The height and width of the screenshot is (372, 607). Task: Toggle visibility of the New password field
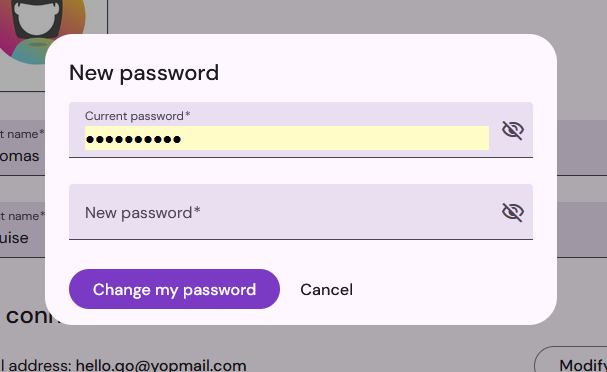[513, 212]
